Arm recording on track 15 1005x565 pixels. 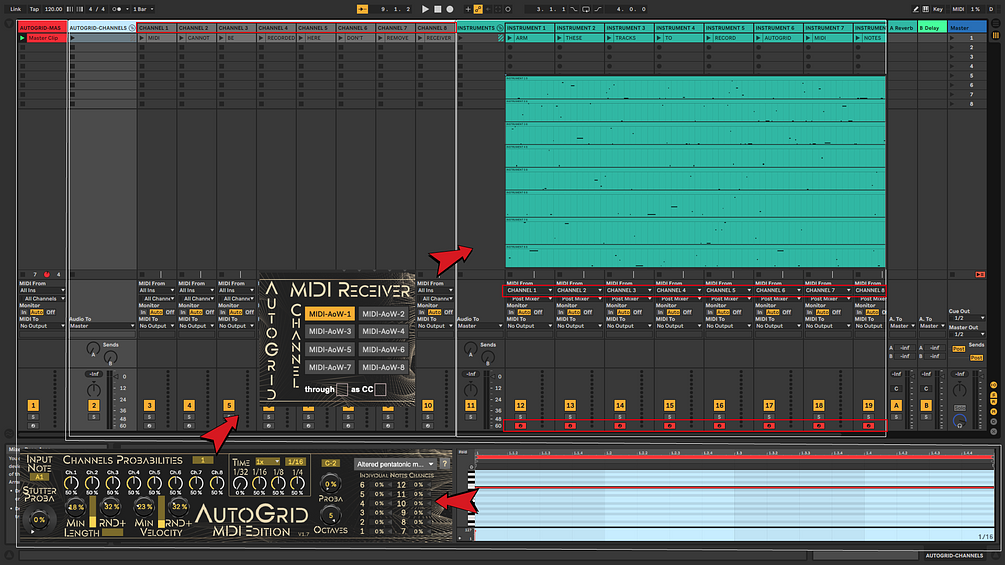[x=669, y=425]
